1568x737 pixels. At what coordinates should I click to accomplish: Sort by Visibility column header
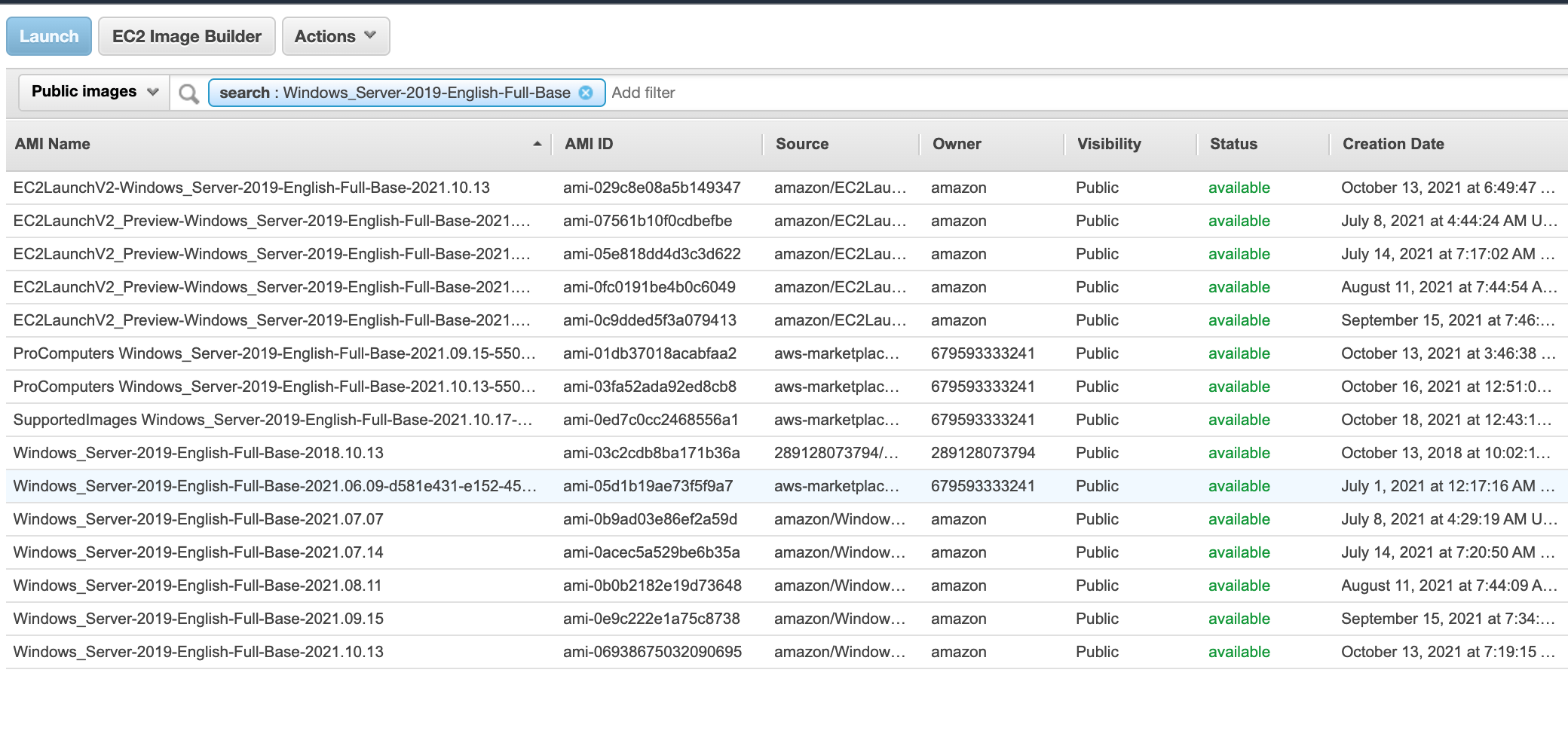point(1109,144)
